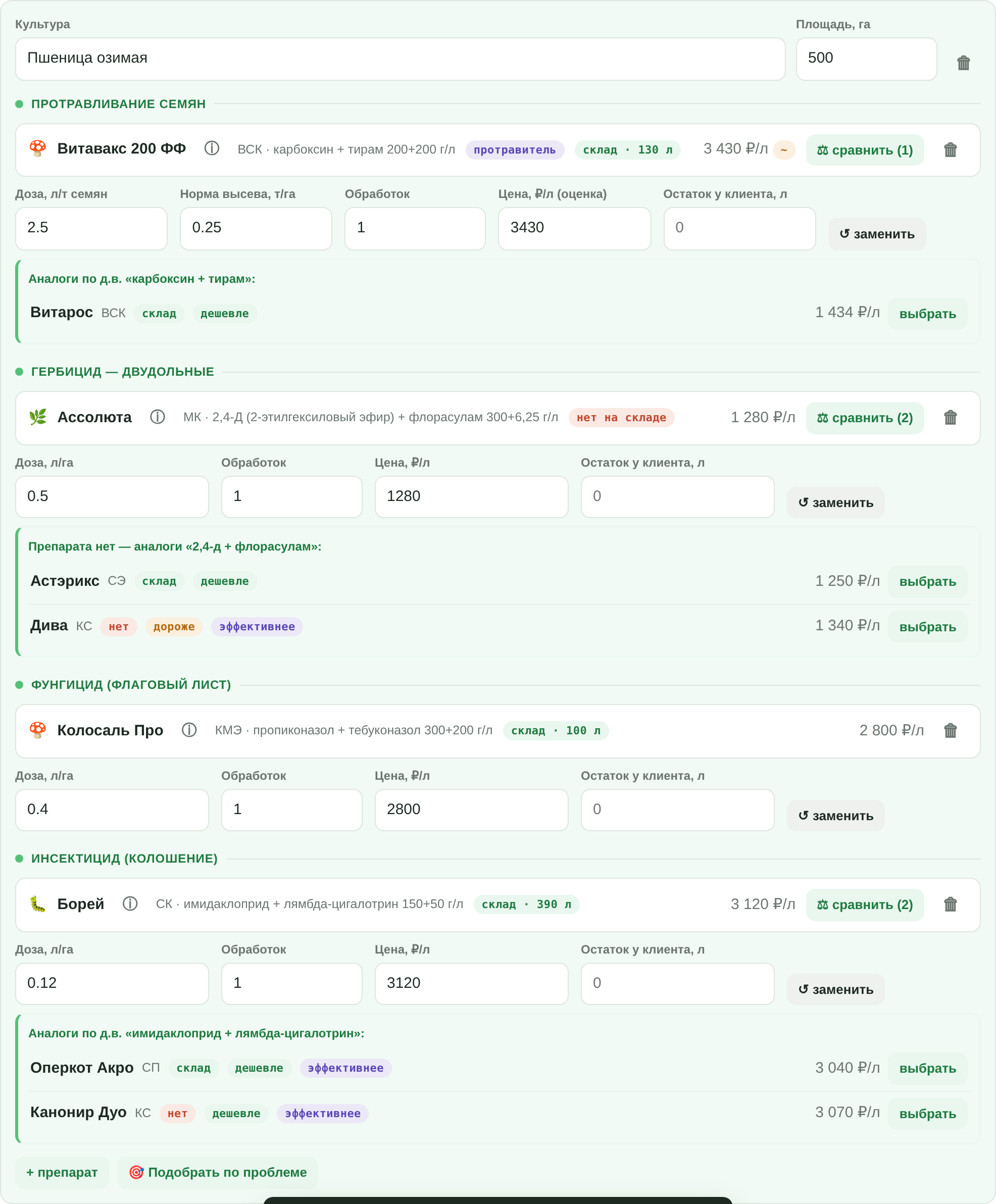Choose Витарос analog with выбрать
This screenshot has width=996, height=1204.
[927, 314]
